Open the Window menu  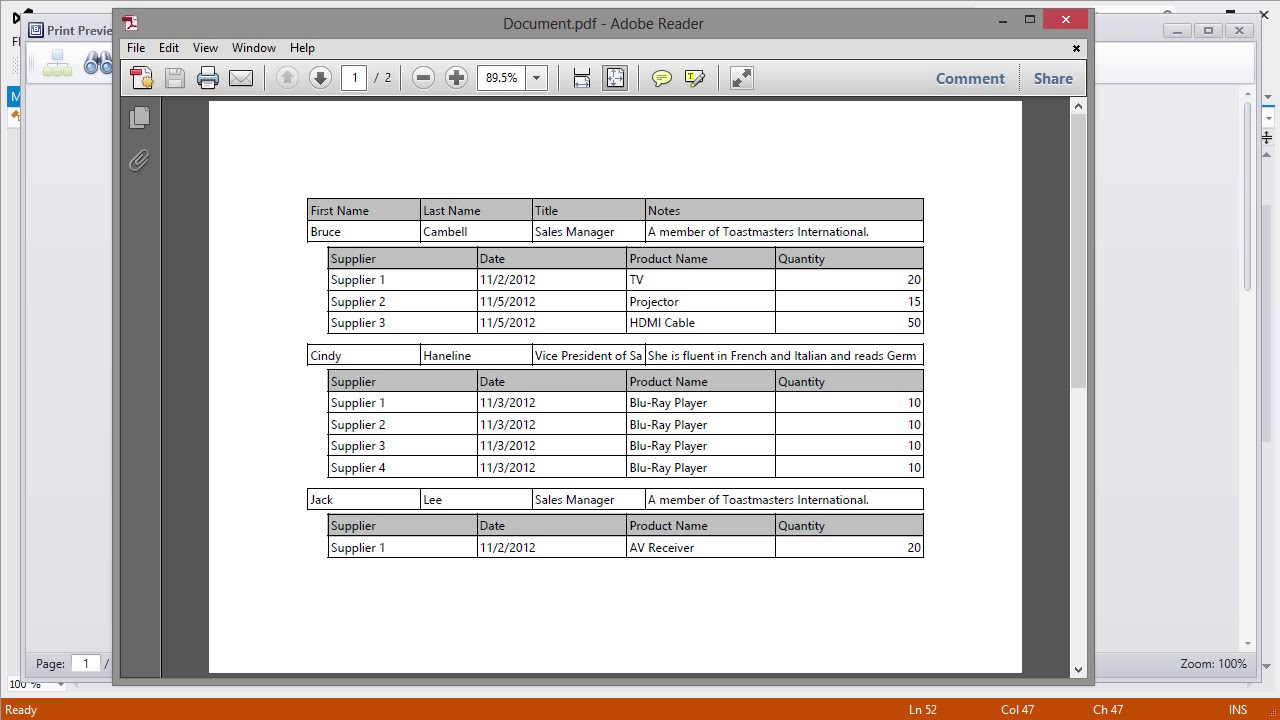click(254, 47)
